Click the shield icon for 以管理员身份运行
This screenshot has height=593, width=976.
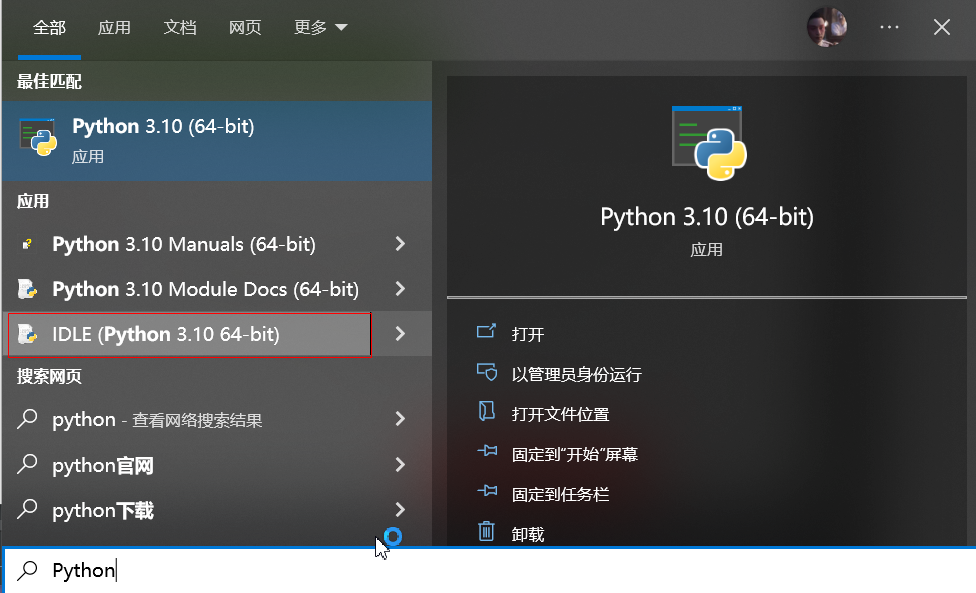pos(487,371)
